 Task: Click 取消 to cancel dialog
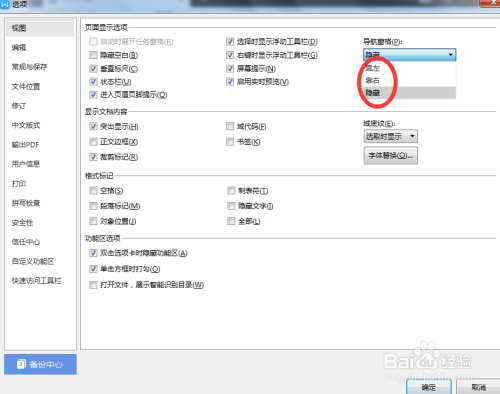pyautogui.click(x=479, y=387)
